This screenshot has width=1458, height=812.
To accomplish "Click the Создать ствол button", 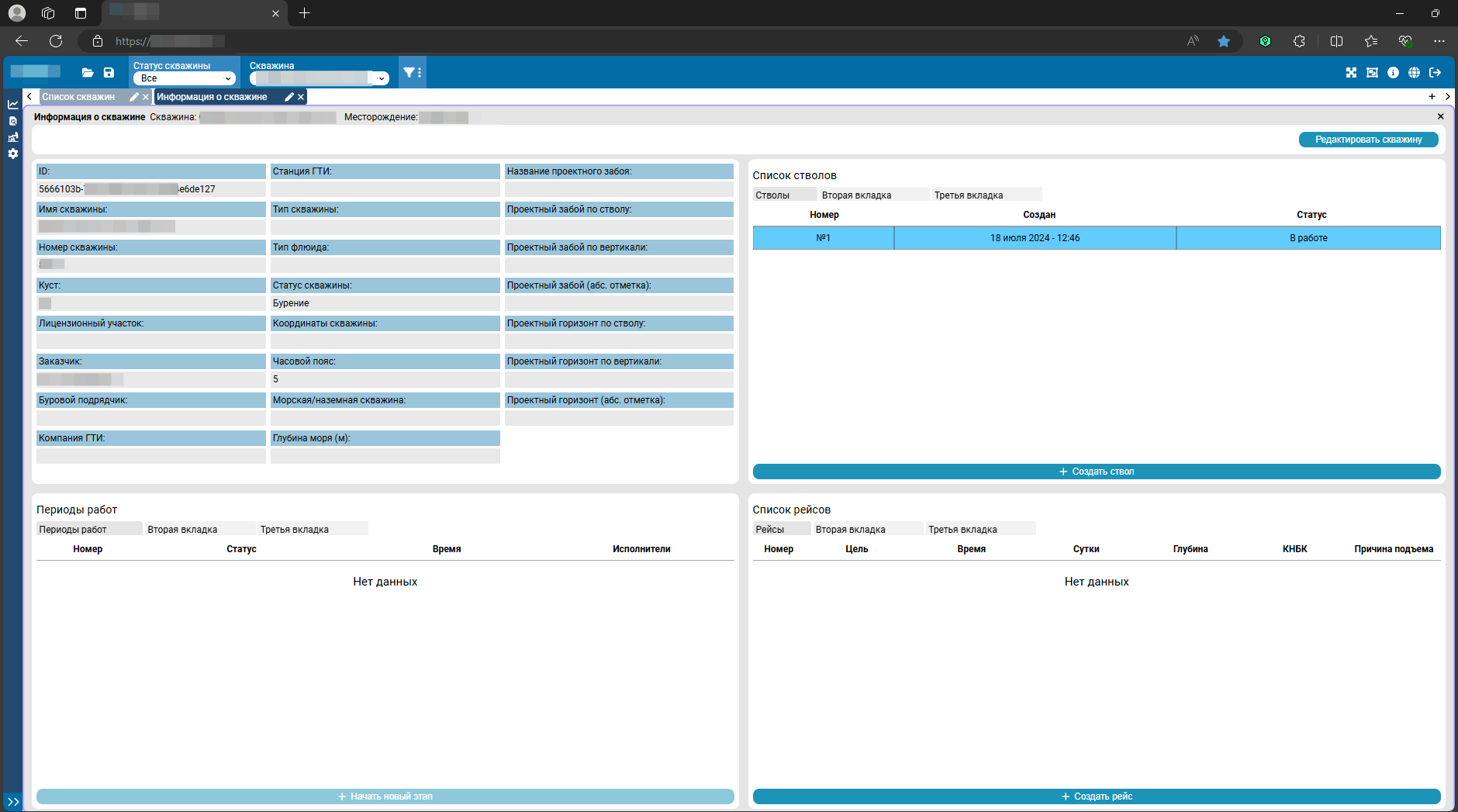I will pyautogui.click(x=1096, y=472).
